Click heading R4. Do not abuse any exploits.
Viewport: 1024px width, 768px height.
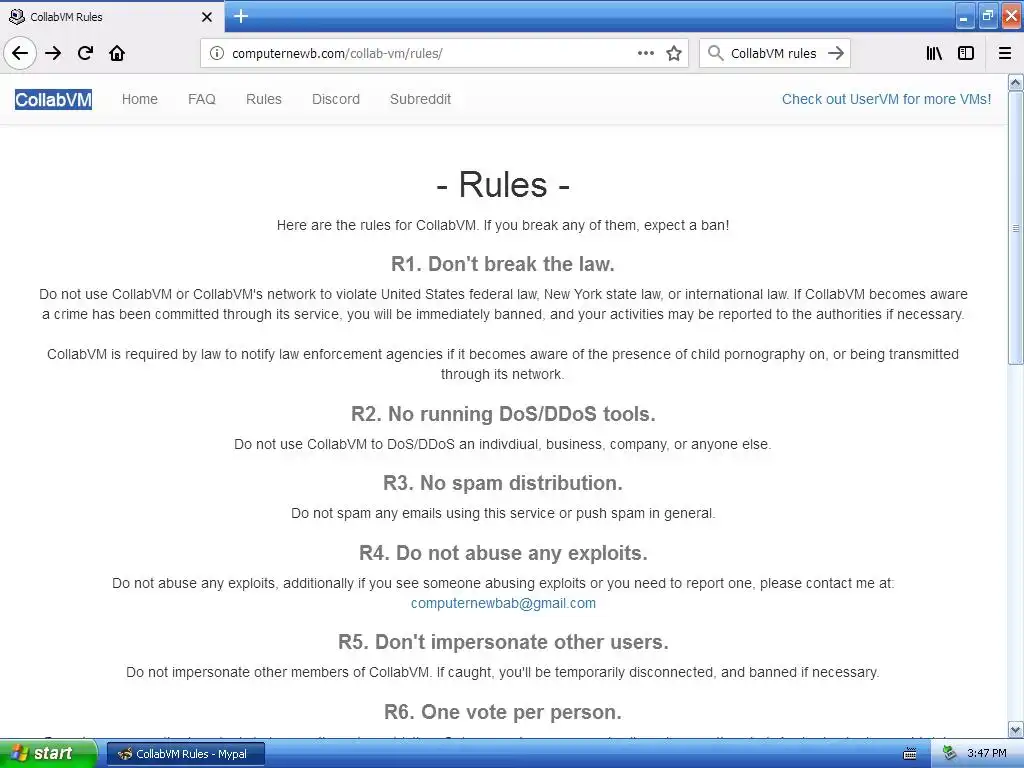tap(503, 553)
